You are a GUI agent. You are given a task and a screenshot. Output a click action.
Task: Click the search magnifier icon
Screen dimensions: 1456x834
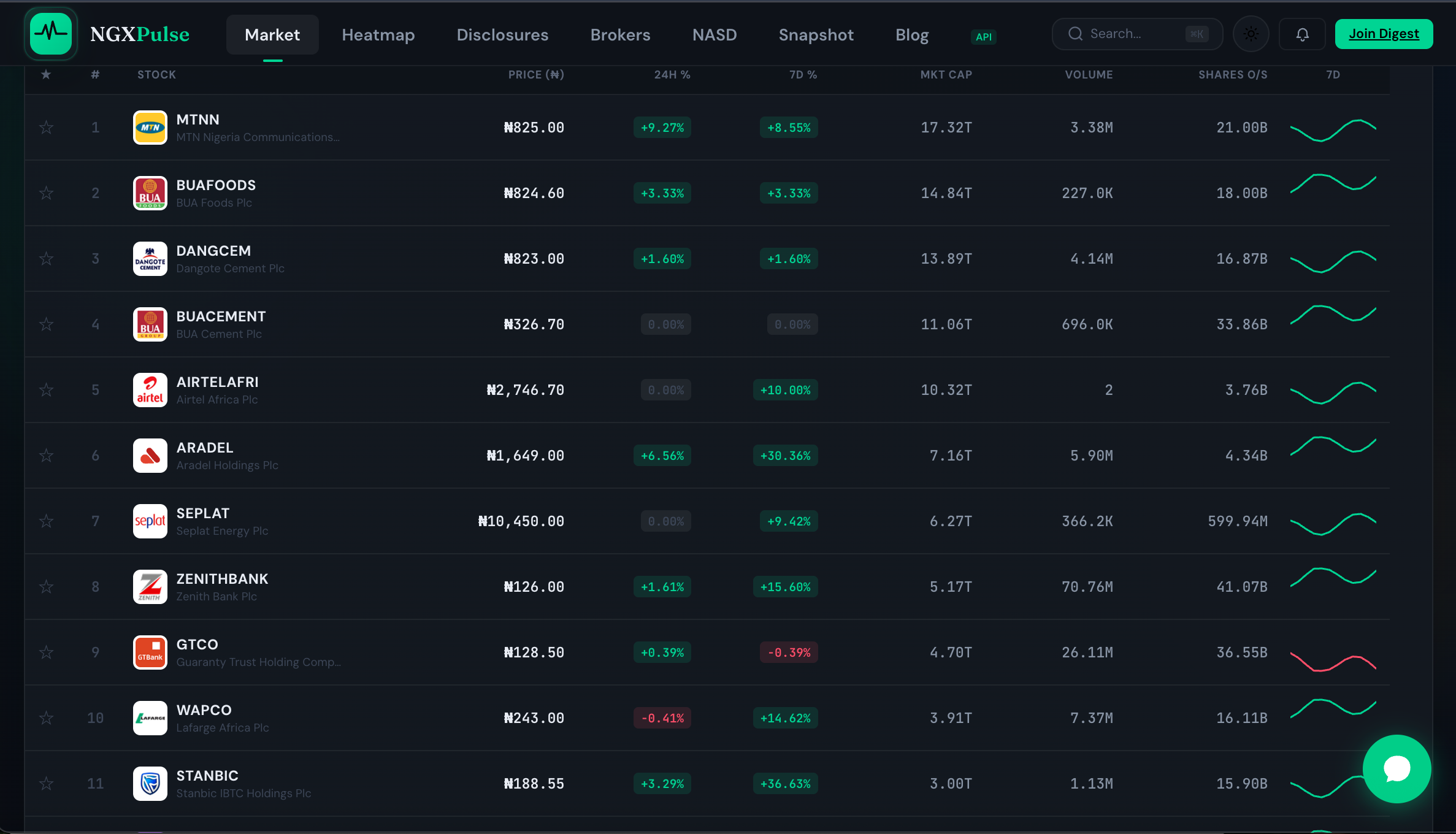point(1075,34)
